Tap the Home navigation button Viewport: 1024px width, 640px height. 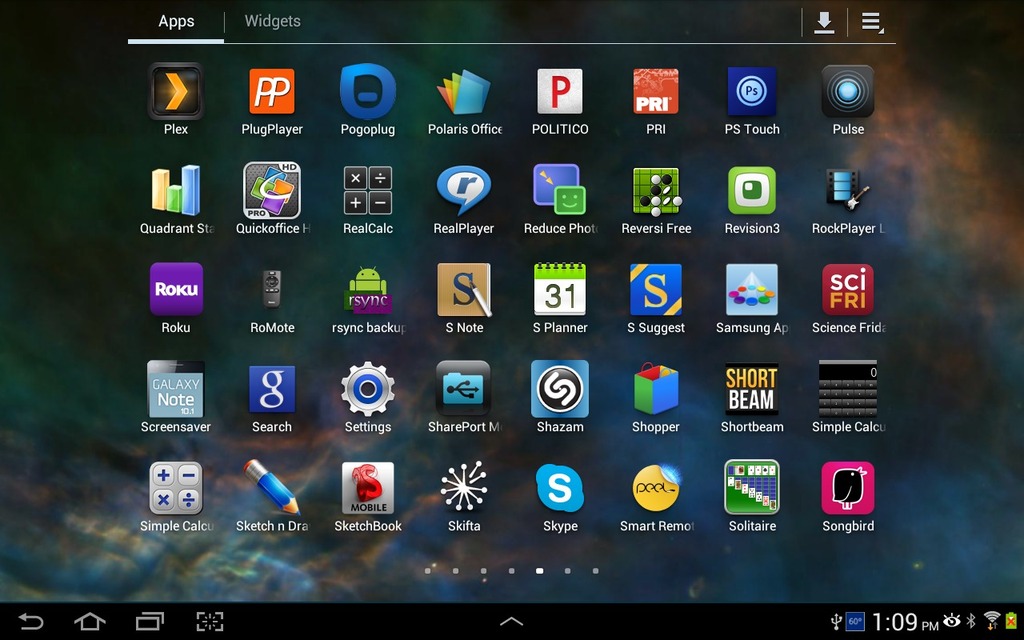[x=90, y=621]
